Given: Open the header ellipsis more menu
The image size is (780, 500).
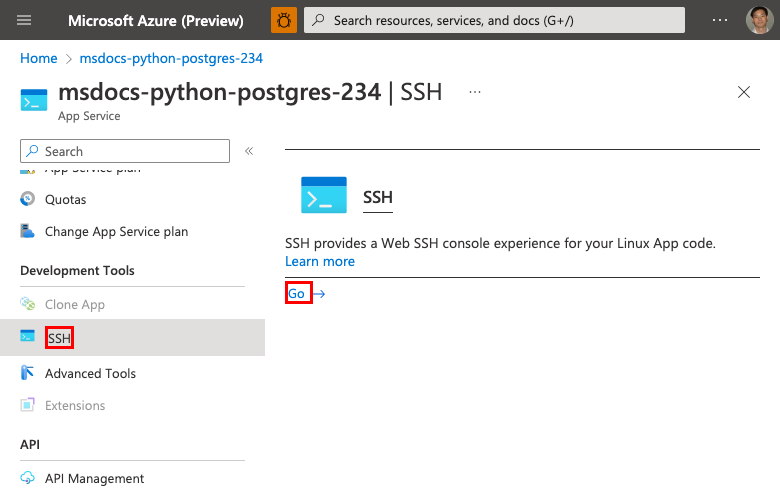Looking at the screenshot, I should (x=720, y=20).
